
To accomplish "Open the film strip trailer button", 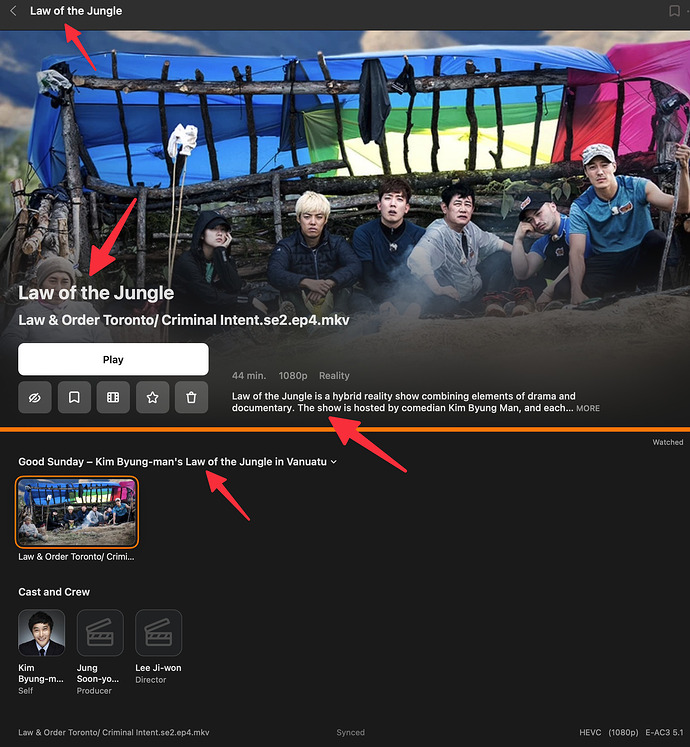I will point(113,397).
